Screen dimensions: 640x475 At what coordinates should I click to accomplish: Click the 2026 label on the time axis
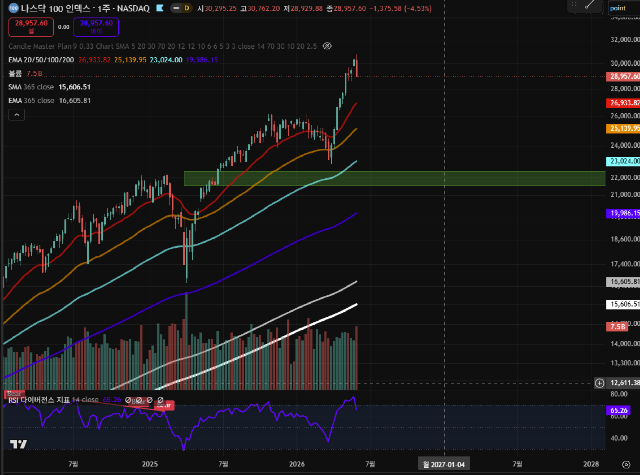click(x=297, y=464)
